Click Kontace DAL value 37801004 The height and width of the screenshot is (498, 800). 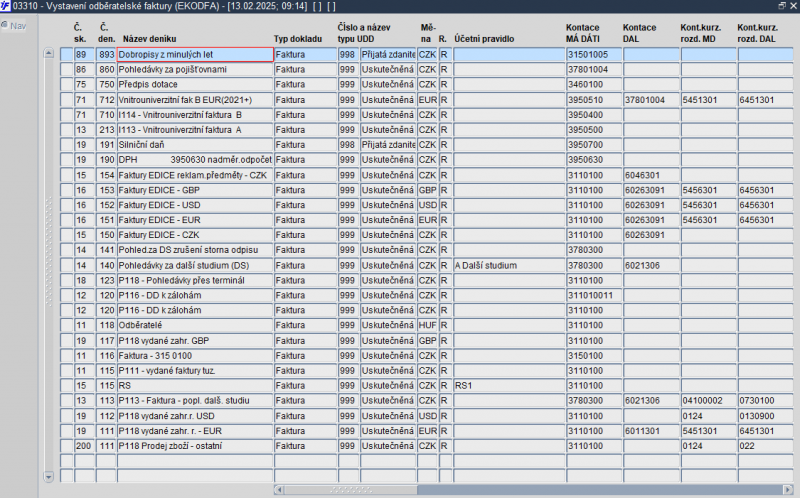pos(651,100)
